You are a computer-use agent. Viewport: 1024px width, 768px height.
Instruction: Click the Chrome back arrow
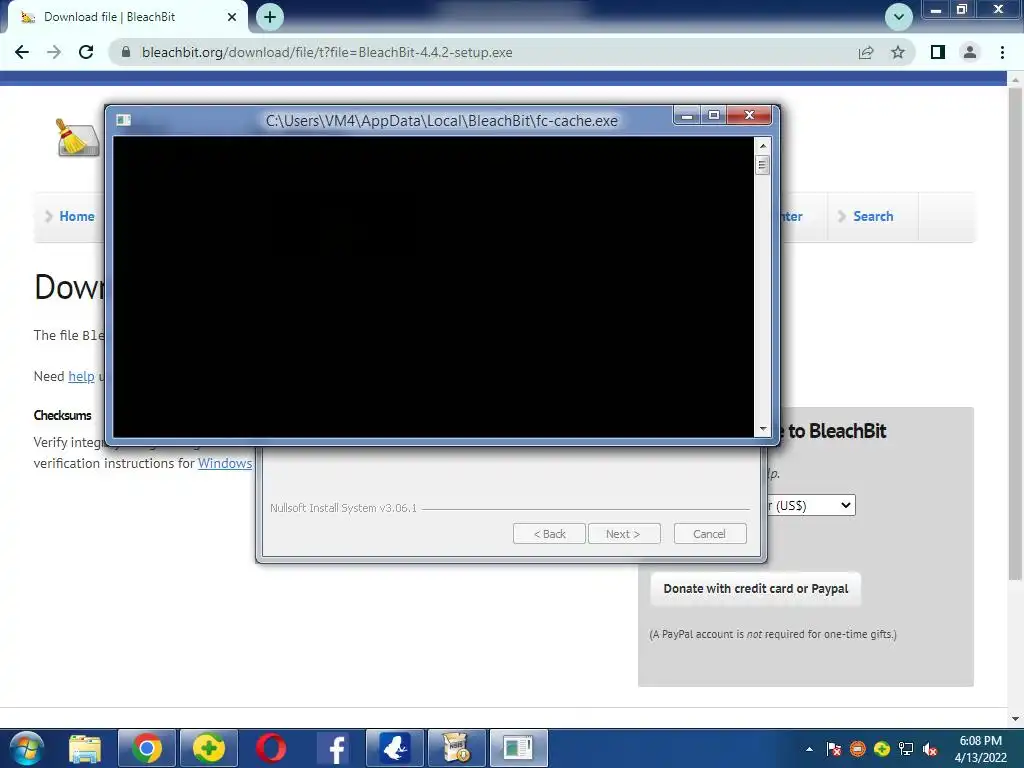click(22, 52)
